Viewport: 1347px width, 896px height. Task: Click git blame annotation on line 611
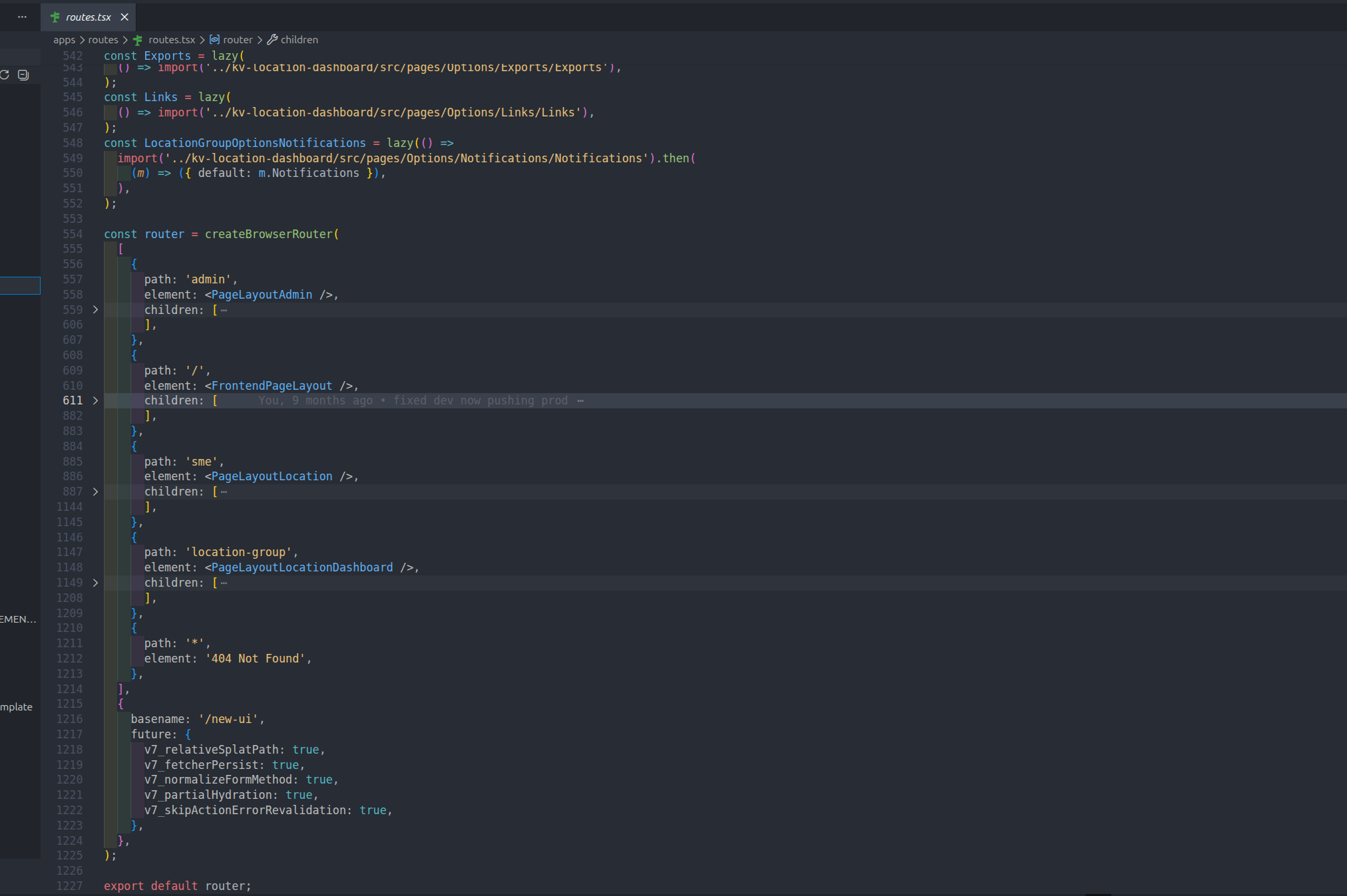pos(413,400)
